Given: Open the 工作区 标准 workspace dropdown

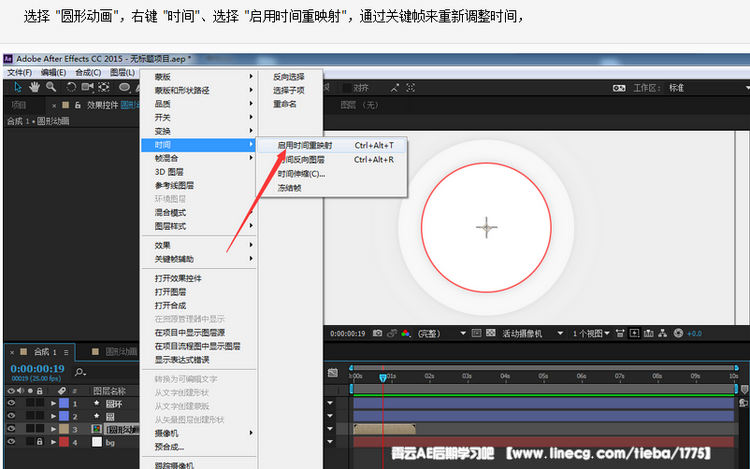Looking at the screenshot, I should coord(709,88).
